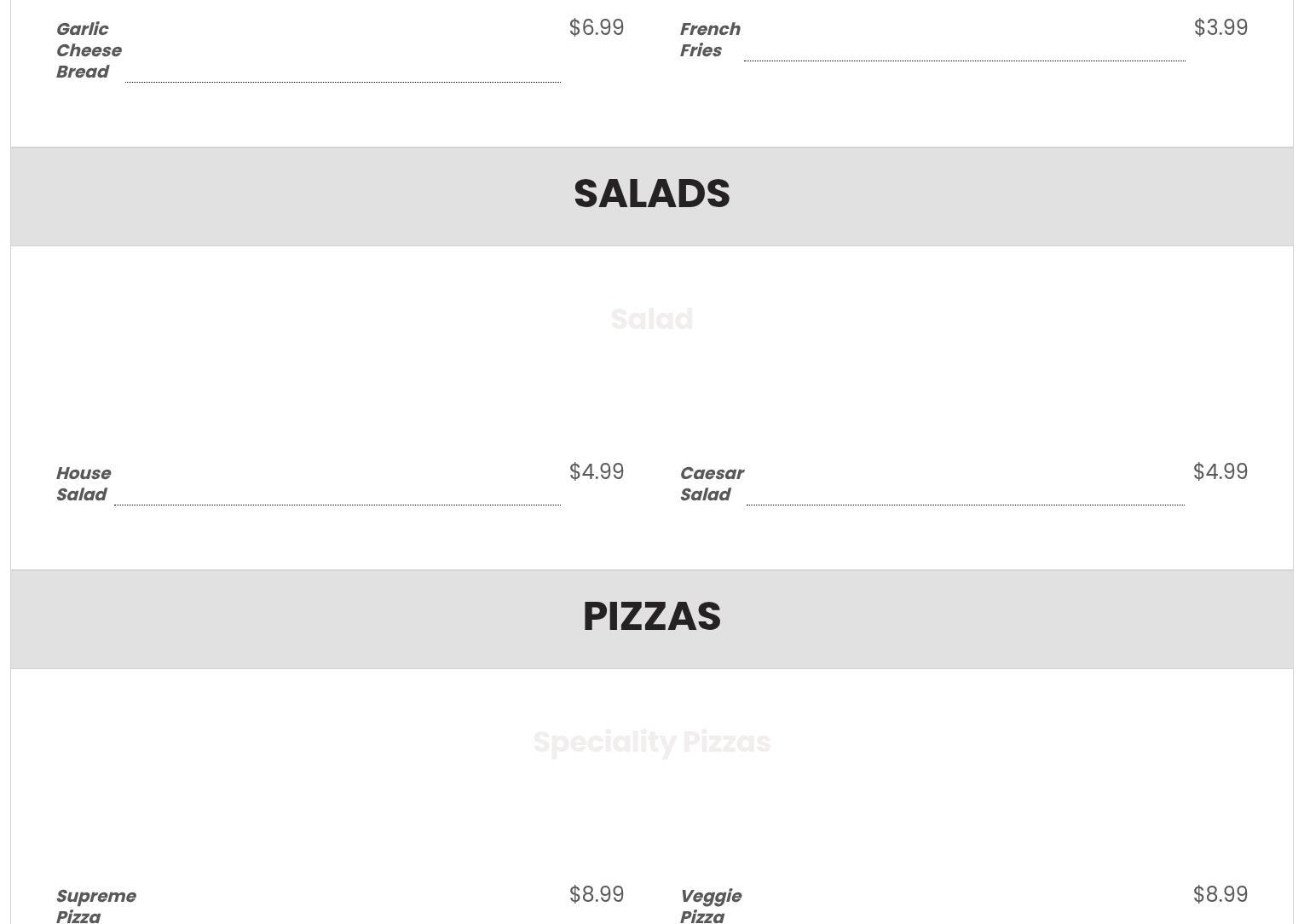
Task: Select the $6.99 garlic cheese bread price
Action: point(597,28)
